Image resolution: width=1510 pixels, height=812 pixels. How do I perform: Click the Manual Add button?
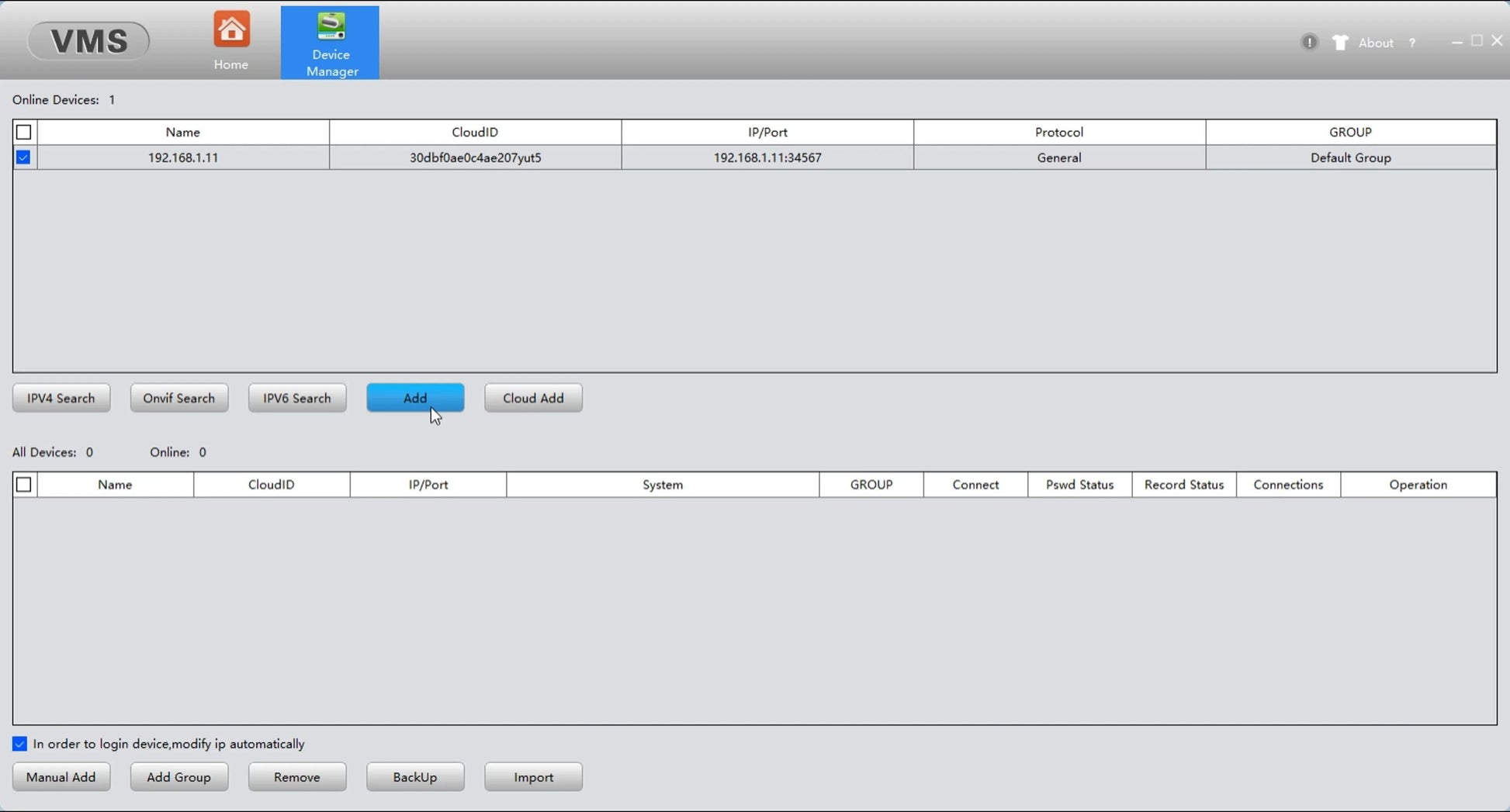coord(61,777)
